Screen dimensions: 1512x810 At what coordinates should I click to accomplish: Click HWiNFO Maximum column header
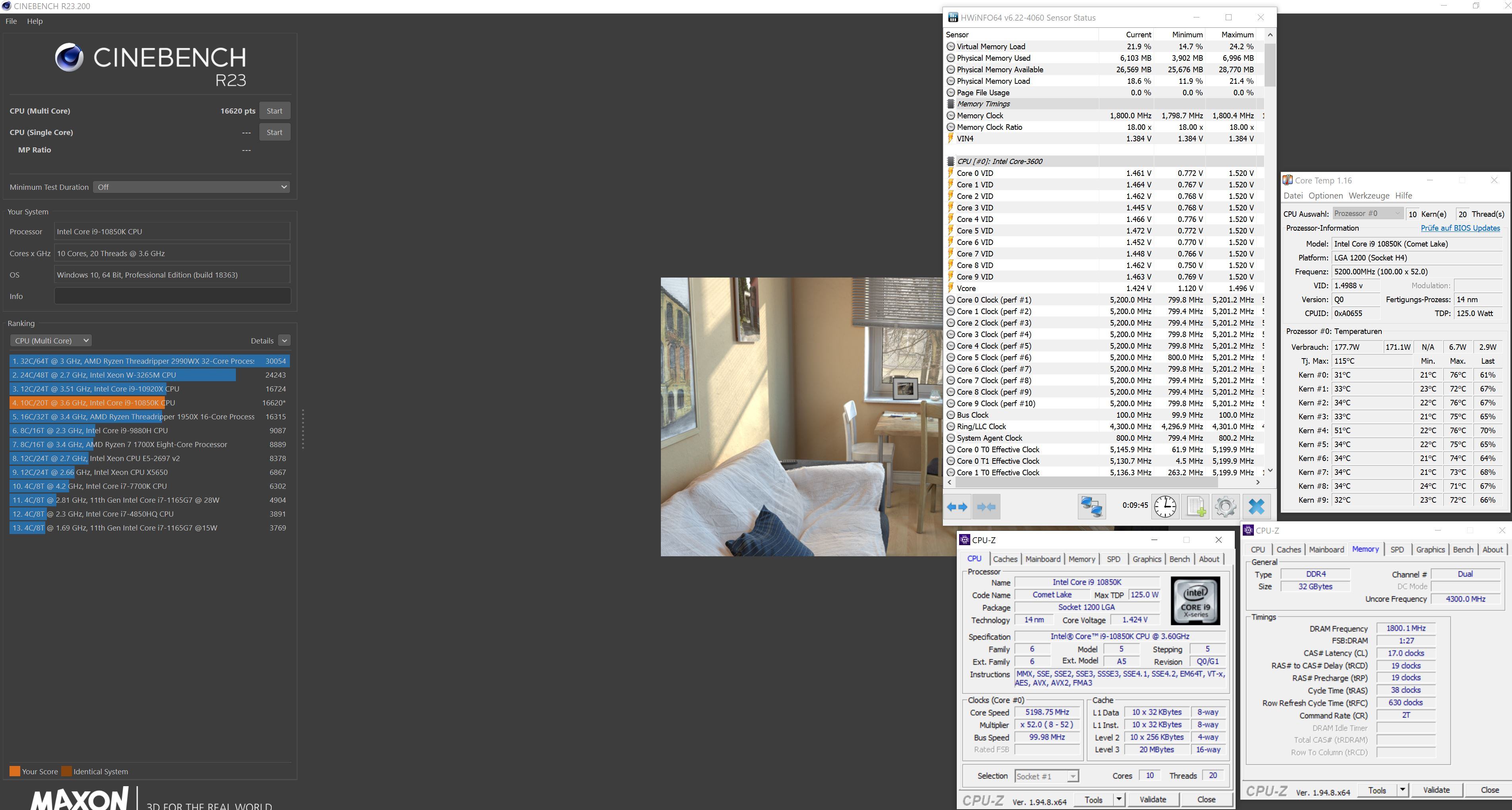[1237, 35]
